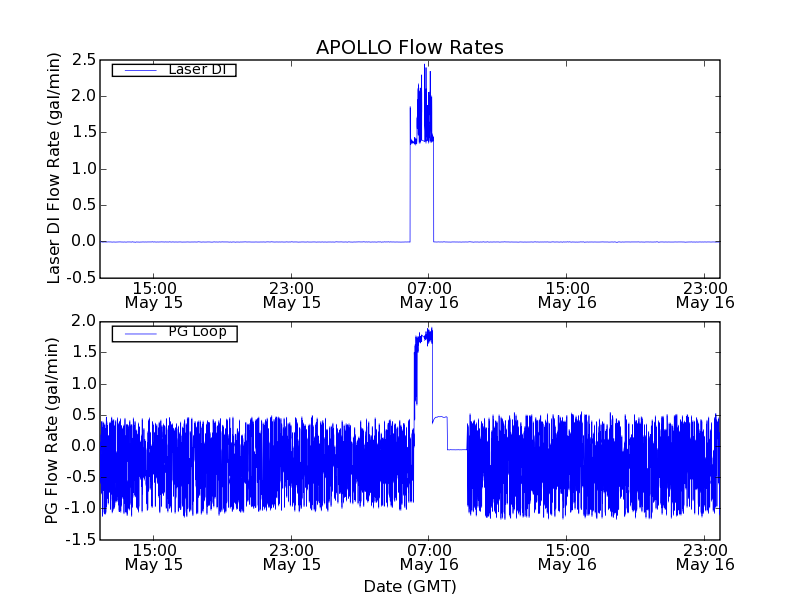Click bottom plot's 23:00 May 15 tick label
Screen dimensions: 800x600
pyautogui.click(x=291, y=556)
